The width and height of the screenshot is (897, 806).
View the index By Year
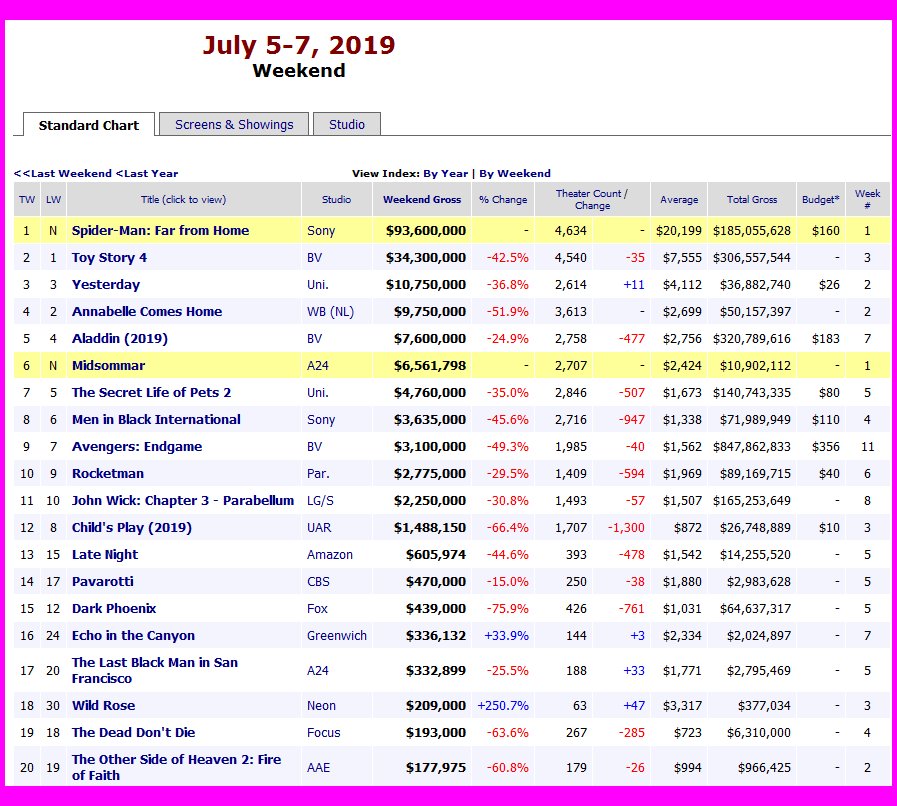pos(445,173)
